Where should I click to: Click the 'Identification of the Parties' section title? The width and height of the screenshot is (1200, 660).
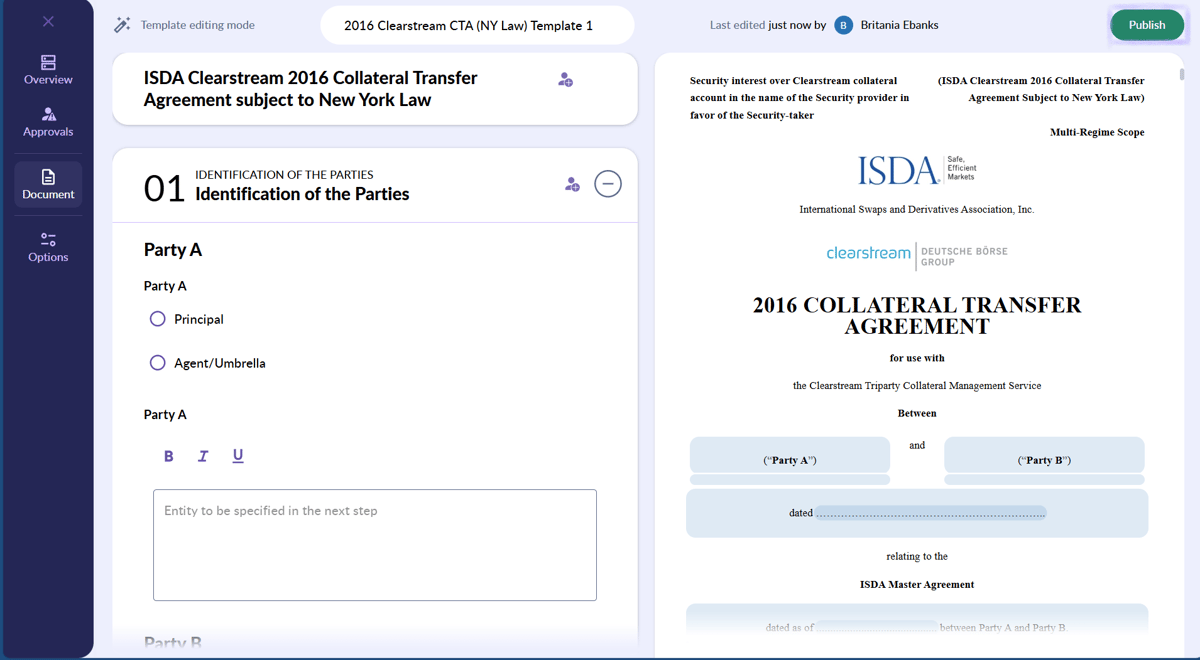302,194
